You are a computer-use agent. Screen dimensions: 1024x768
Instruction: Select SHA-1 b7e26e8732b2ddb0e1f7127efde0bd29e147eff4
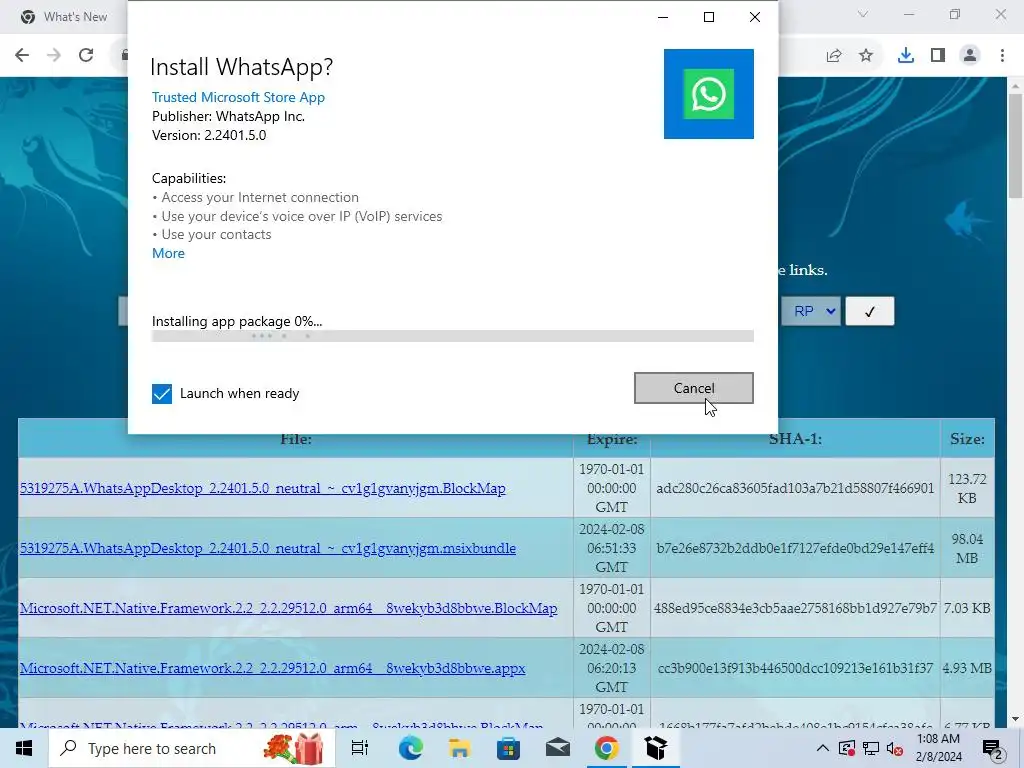tap(795, 549)
